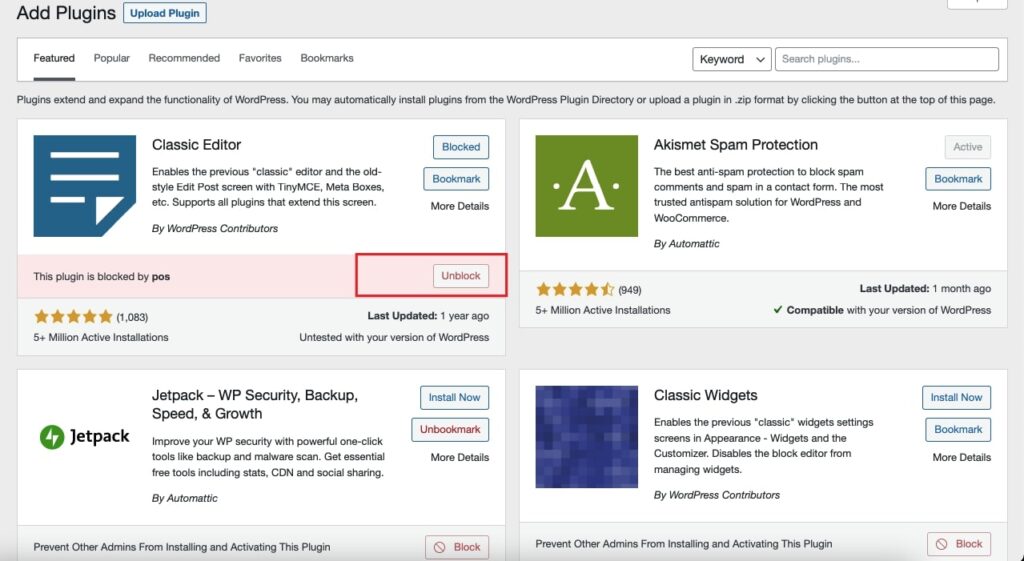1024x561 pixels.
Task: Switch to the Featured tab
Action: (x=54, y=58)
